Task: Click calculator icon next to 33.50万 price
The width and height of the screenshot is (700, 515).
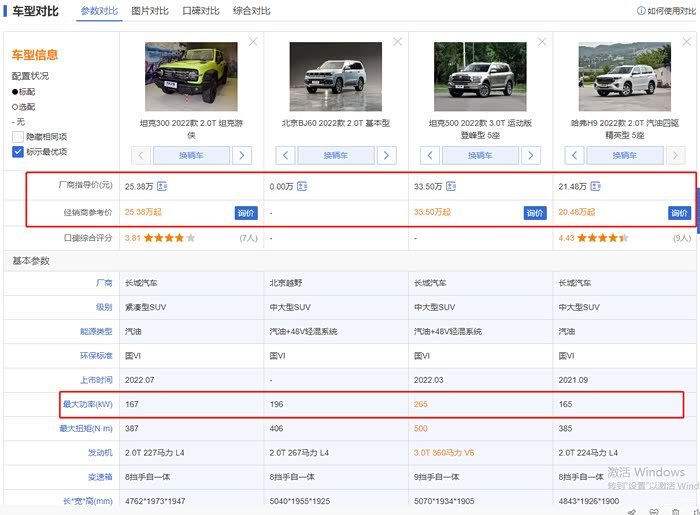Action: pos(451,186)
